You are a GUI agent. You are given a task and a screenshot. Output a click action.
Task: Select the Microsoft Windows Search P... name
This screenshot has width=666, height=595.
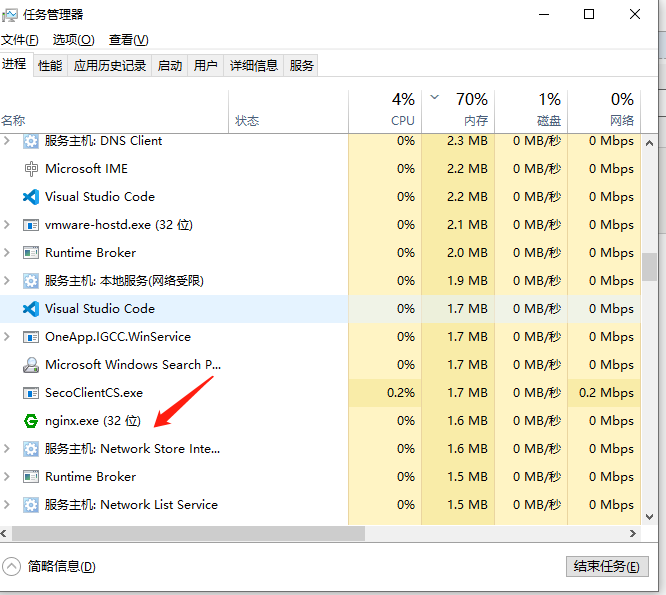133,365
